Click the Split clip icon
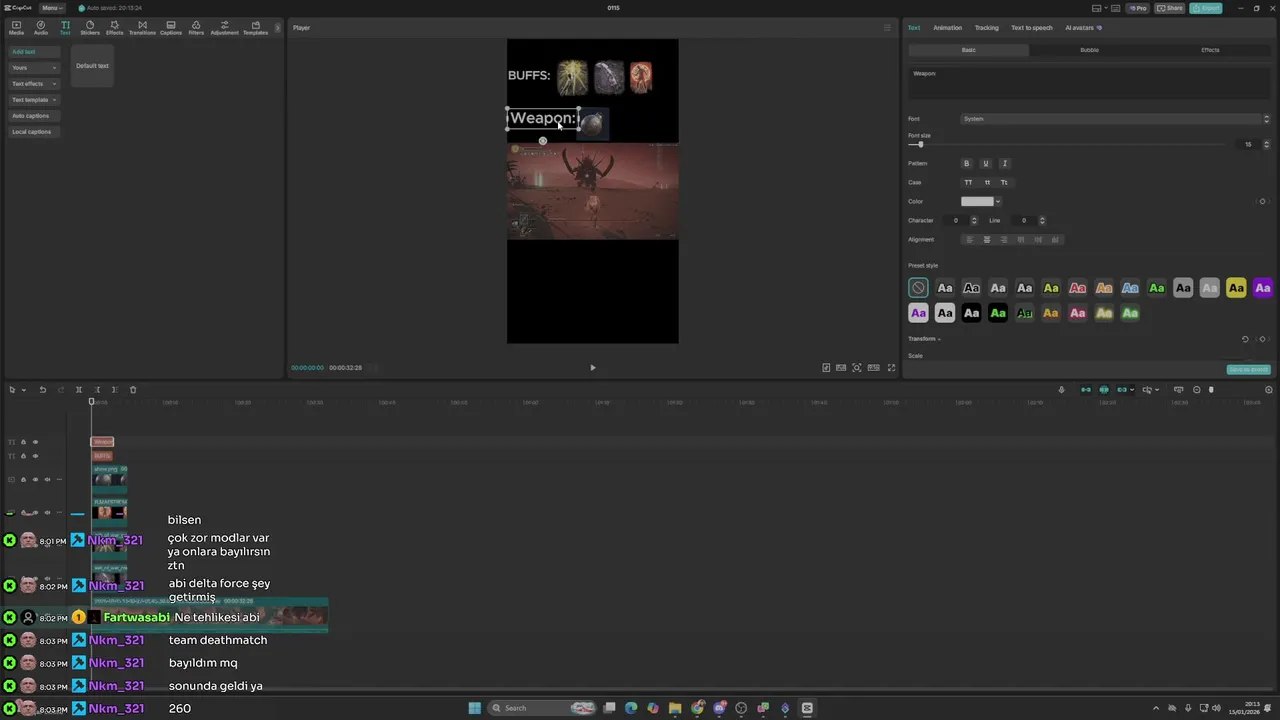Image resolution: width=1280 pixels, height=720 pixels. click(x=78, y=390)
